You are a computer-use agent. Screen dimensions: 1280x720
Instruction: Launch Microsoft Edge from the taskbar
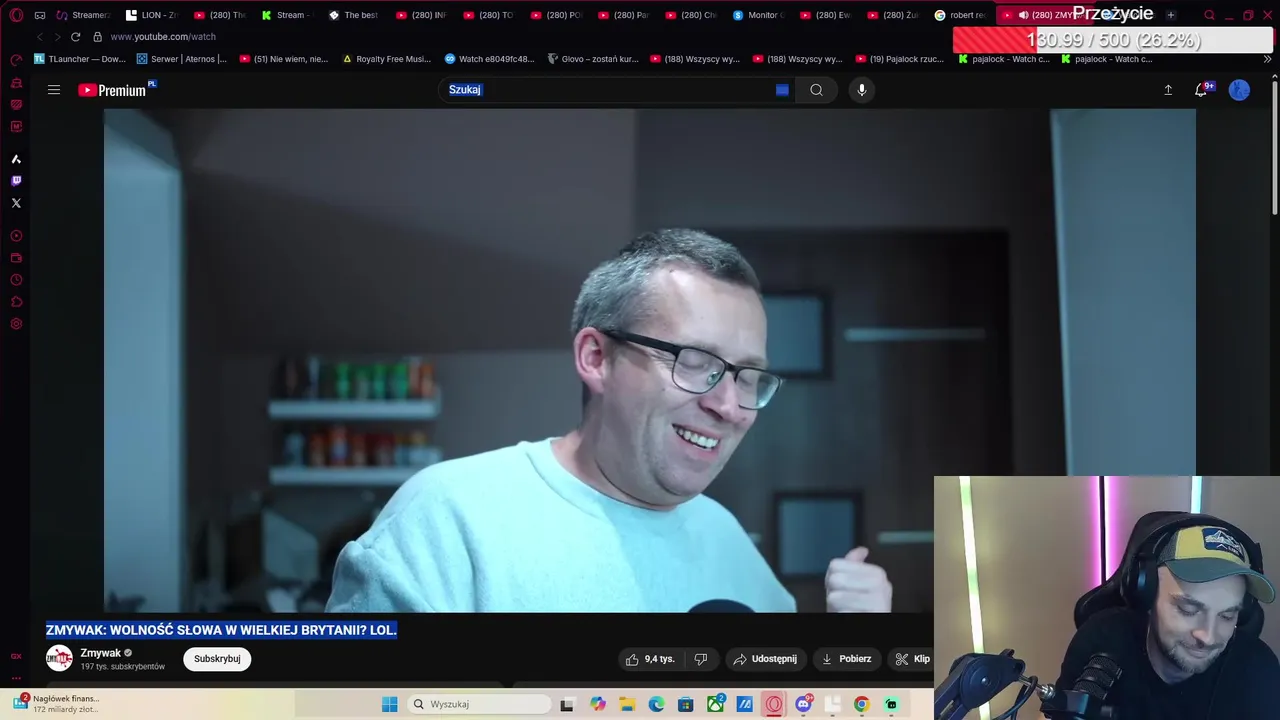[x=656, y=704]
